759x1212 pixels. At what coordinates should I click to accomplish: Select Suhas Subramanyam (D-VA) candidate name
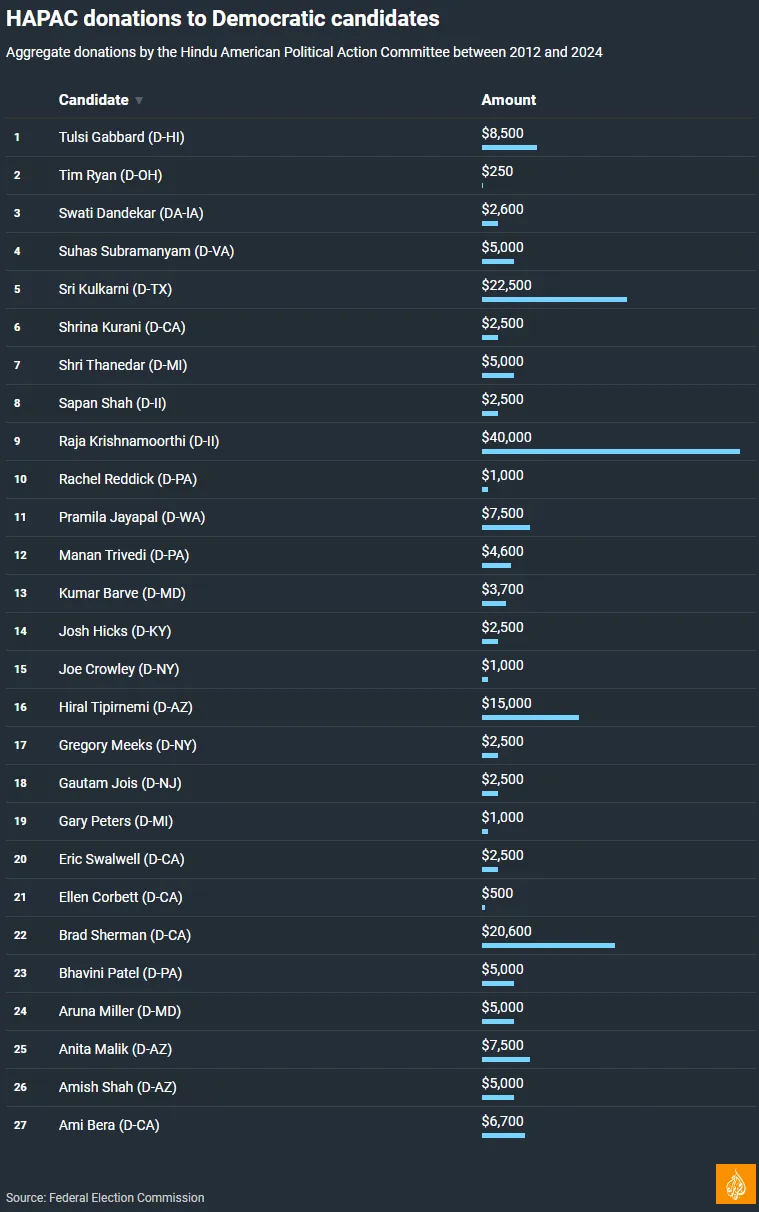pos(146,251)
